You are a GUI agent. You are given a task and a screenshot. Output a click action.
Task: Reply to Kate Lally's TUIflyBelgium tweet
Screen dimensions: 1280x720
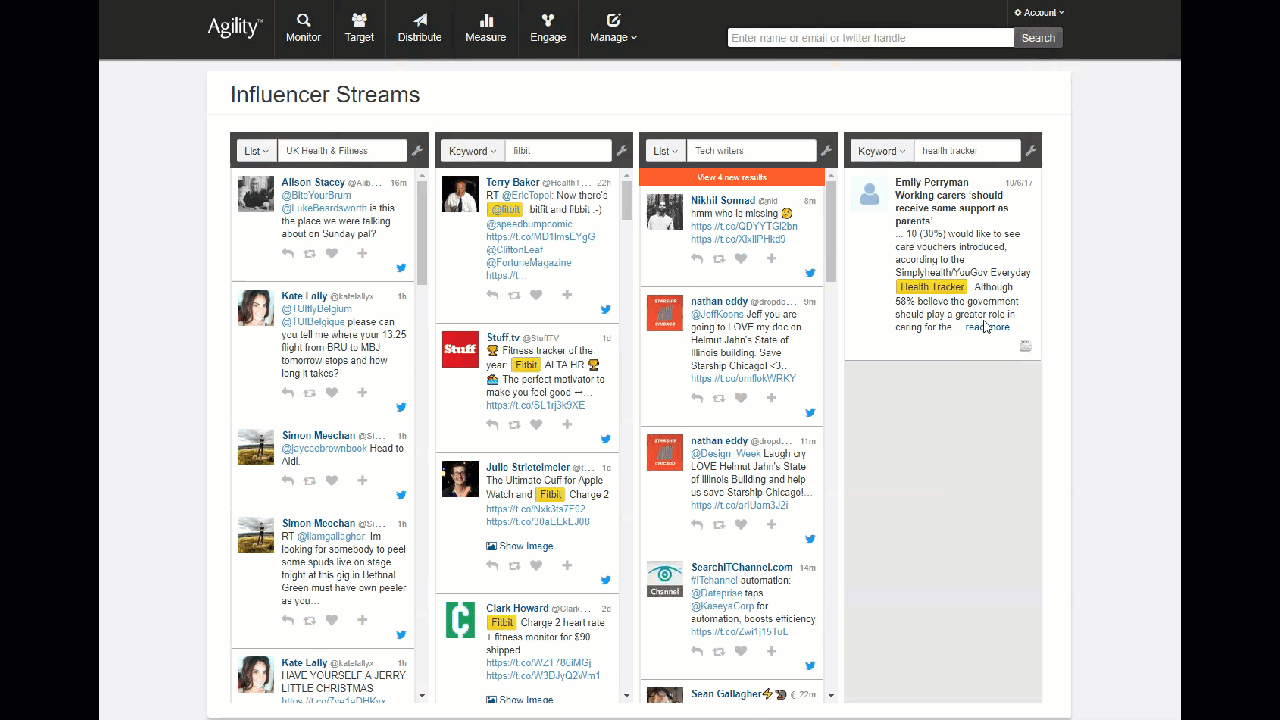(288, 393)
